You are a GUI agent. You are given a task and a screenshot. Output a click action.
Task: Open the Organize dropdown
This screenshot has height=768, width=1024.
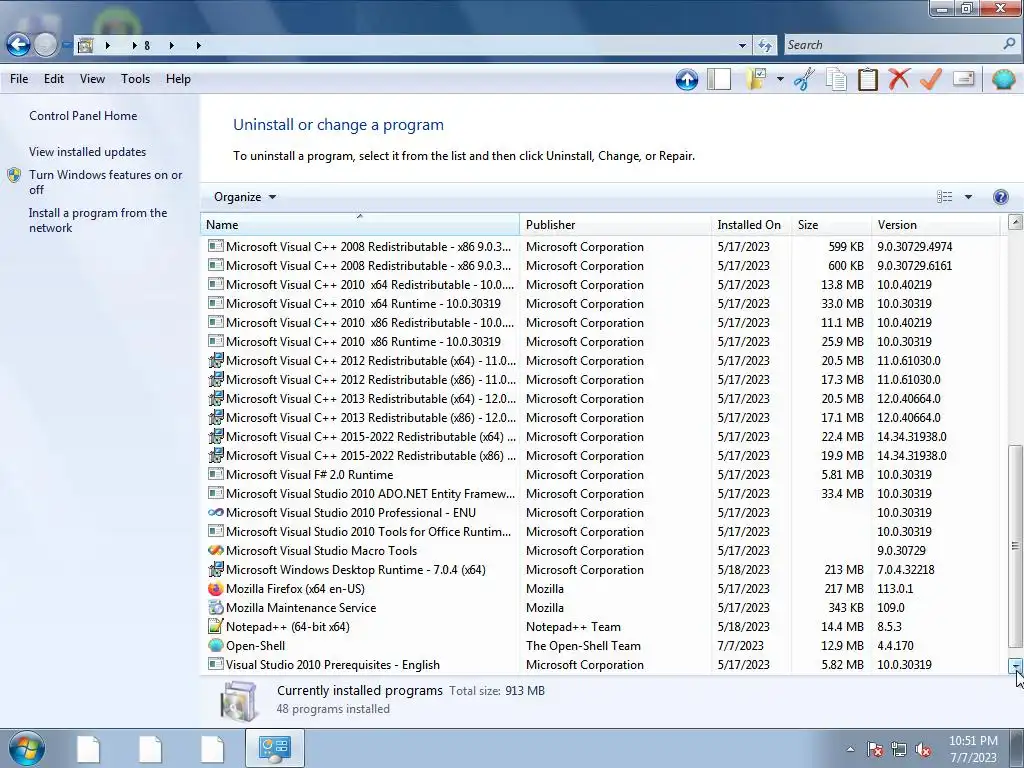coord(245,197)
